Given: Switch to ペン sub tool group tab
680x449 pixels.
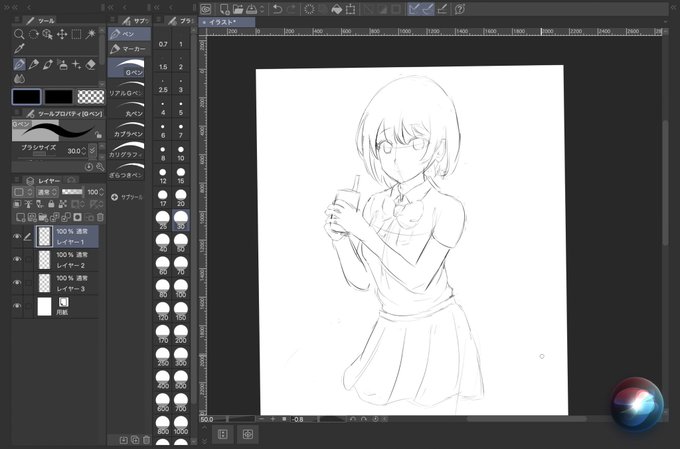Looking at the screenshot, I should 129,34.
